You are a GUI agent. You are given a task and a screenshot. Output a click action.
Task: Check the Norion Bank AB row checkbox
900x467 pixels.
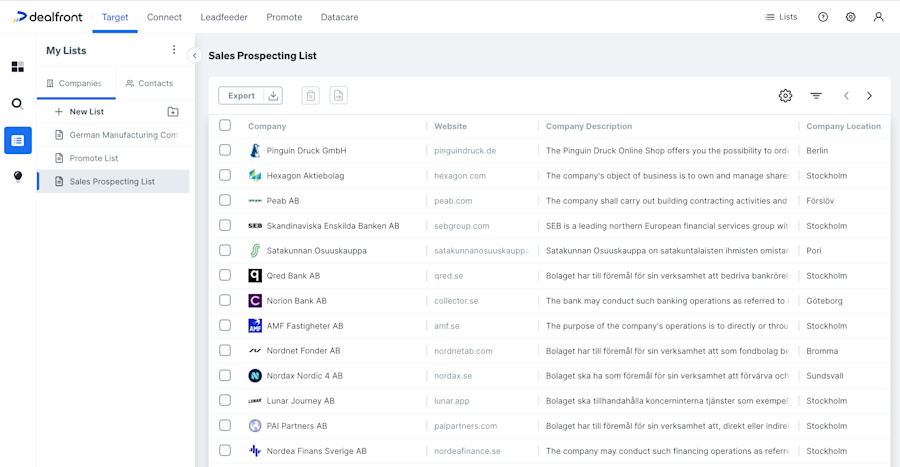pyautogui.click(x=225, y=301)
